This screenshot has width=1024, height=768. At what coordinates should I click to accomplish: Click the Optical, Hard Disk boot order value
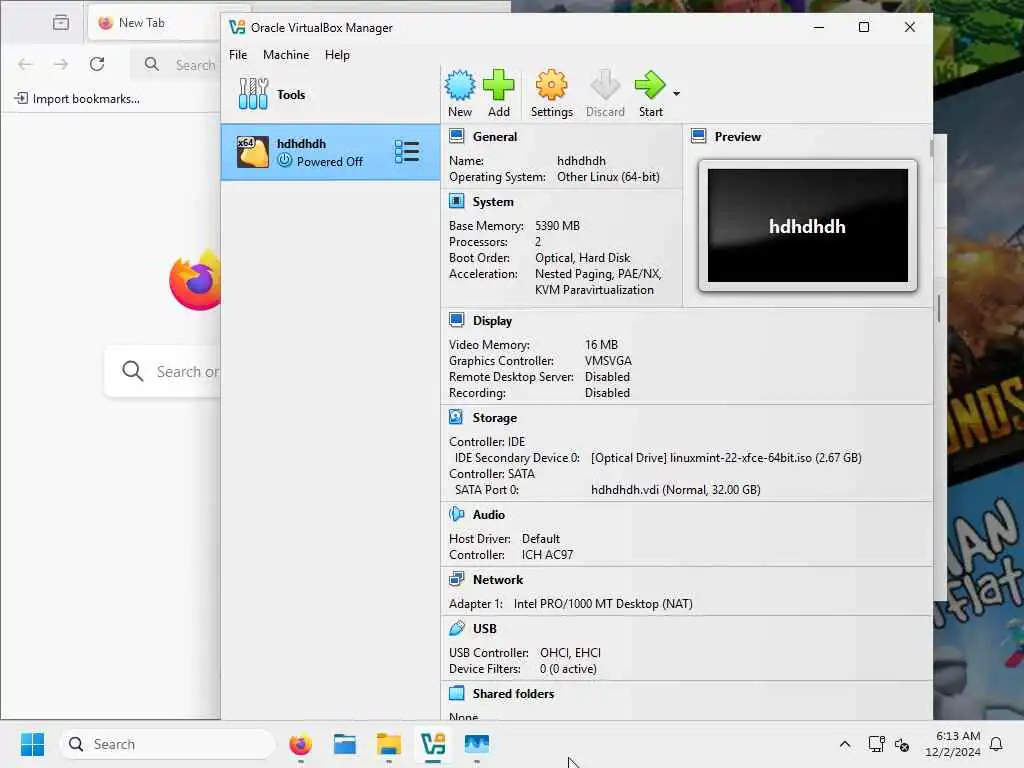tap(583, 258)
